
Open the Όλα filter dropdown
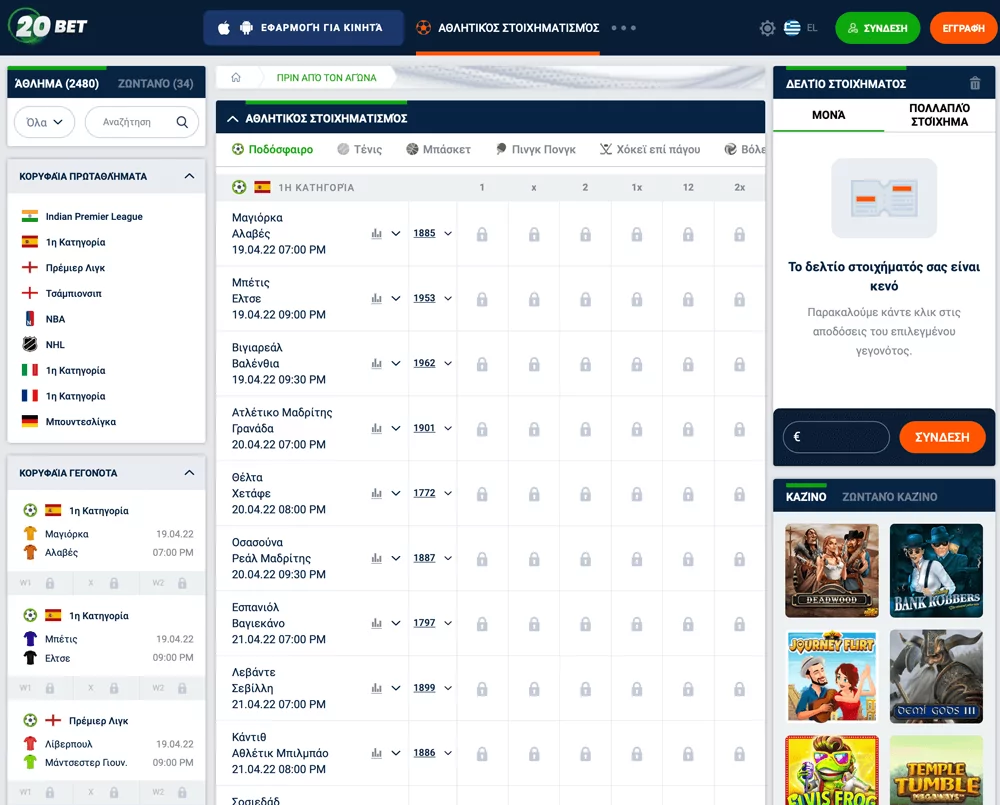(45, 122)
